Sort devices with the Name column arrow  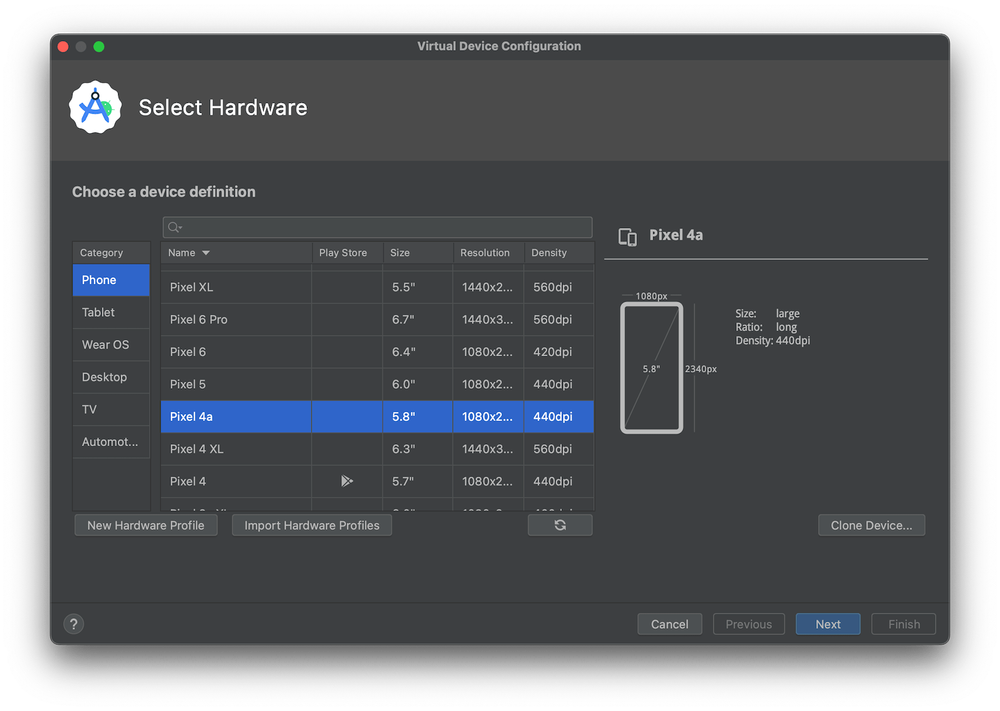coord(204,253)
